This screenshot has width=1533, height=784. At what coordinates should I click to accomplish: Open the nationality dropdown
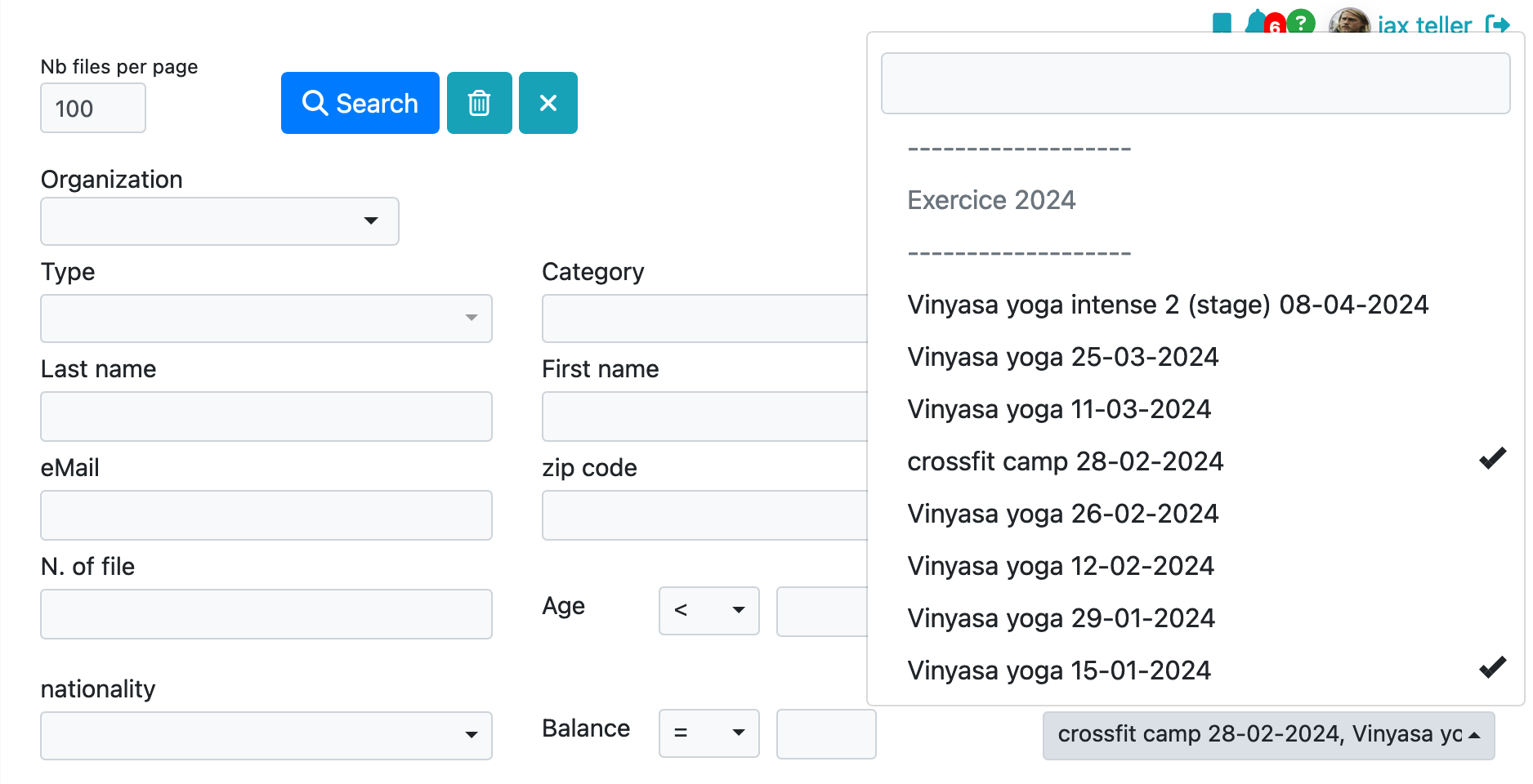tap(266, 735)
